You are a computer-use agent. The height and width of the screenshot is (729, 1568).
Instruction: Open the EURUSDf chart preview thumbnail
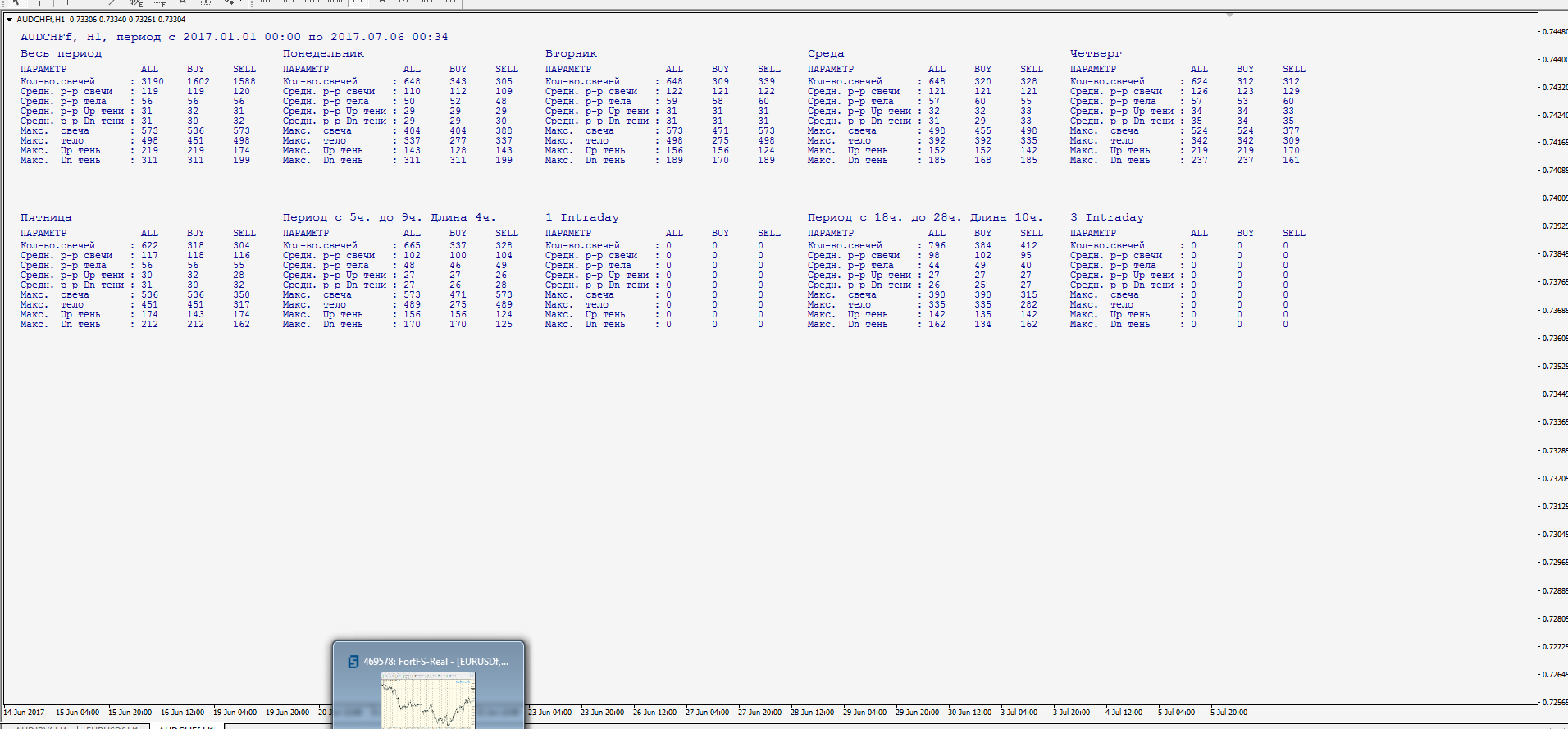(428, 701)
